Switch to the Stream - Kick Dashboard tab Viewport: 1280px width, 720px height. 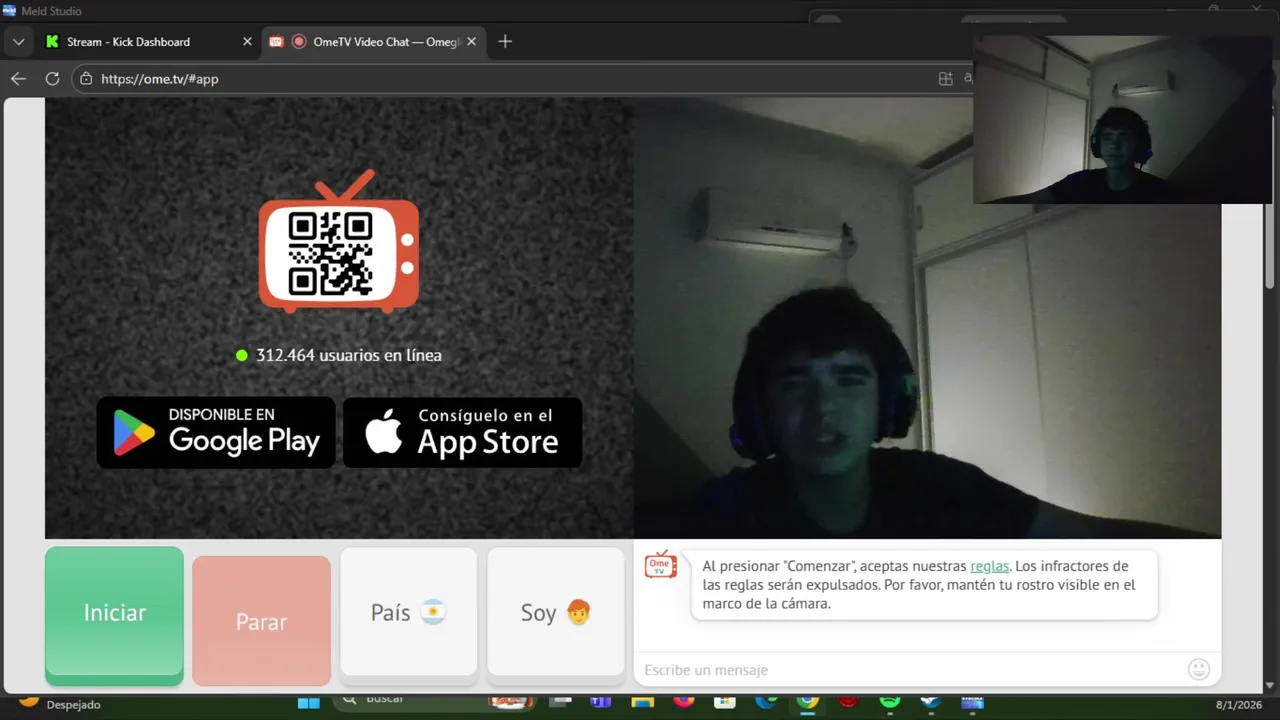click(x=127, y=42)
